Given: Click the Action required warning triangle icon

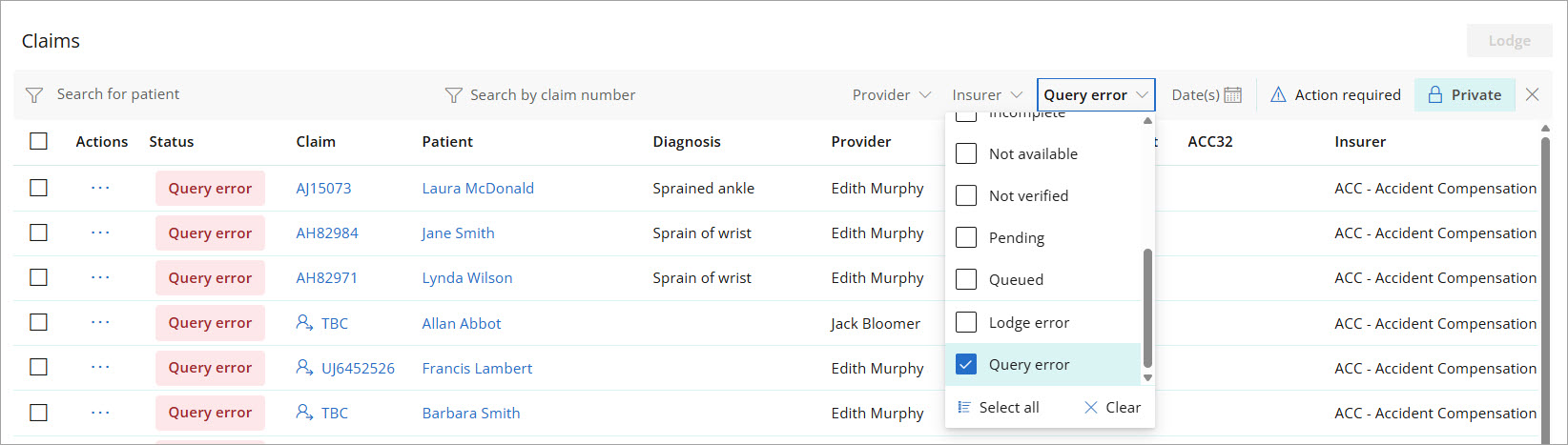Looking at the screenshot, I should [1278, 94].
